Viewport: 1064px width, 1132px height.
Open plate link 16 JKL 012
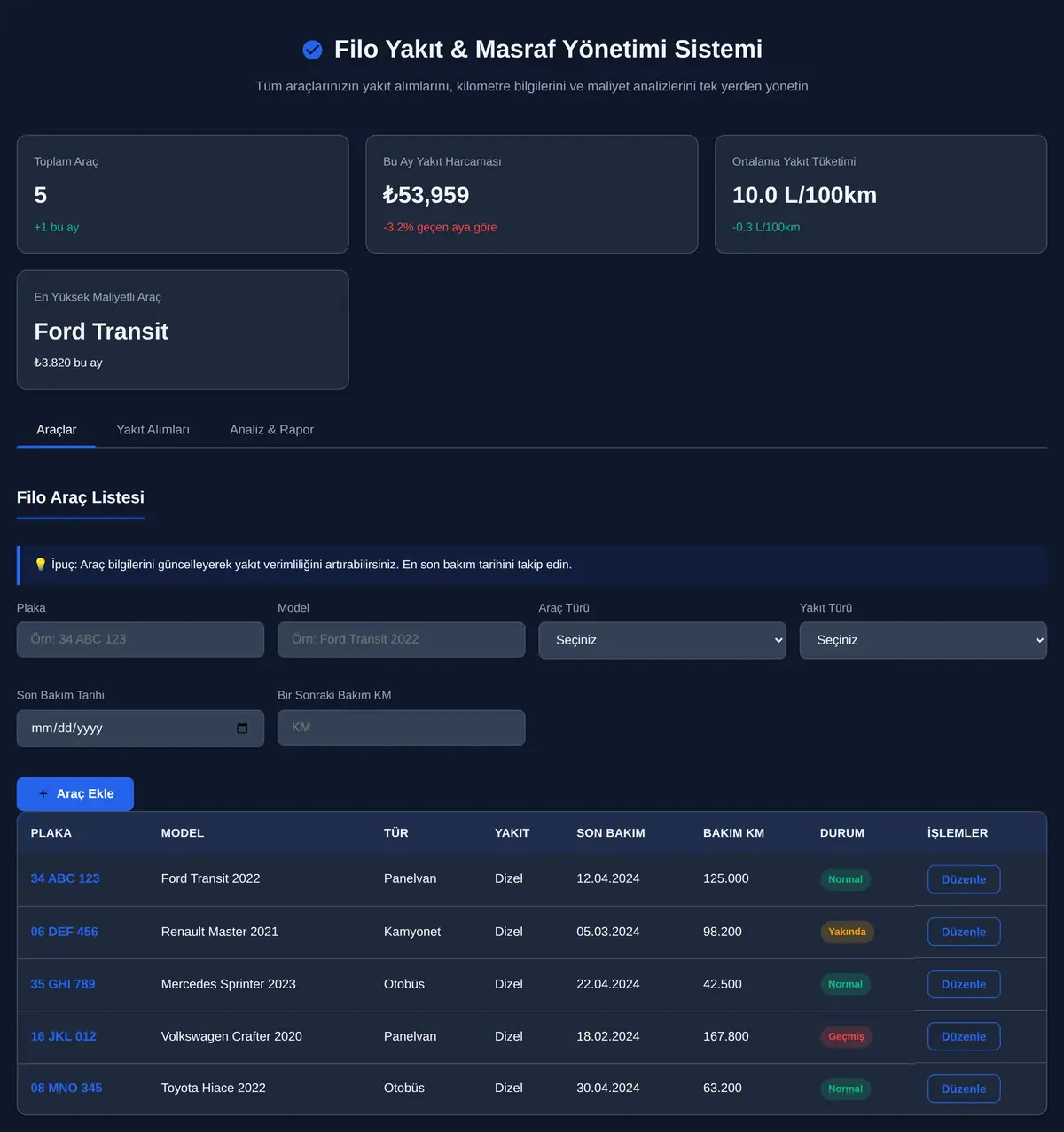(x=64, y=1036)
